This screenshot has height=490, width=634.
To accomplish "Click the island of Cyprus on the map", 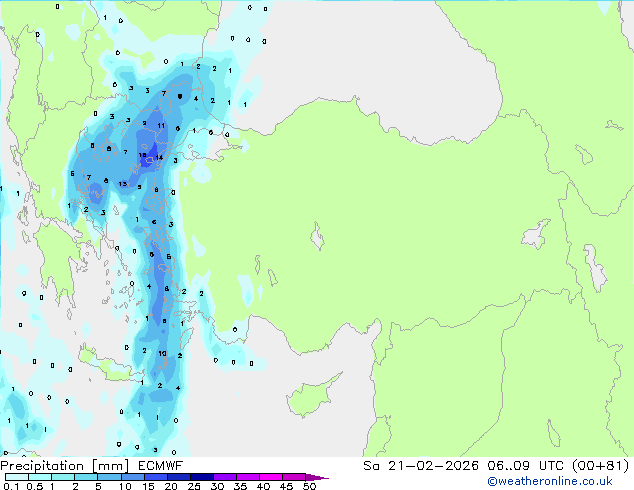I will [x=311, y=398].
